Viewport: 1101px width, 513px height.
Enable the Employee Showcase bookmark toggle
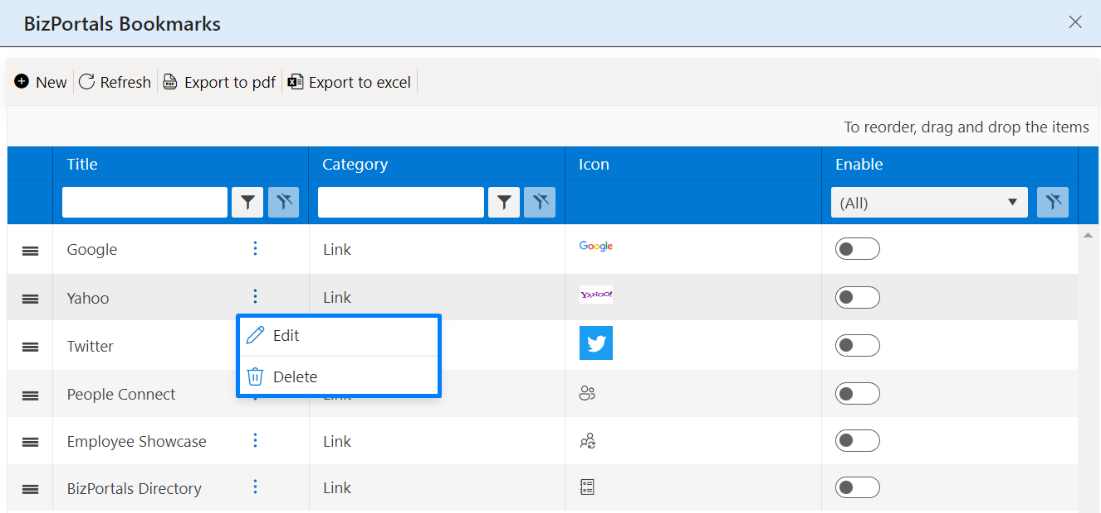[857, 441]
